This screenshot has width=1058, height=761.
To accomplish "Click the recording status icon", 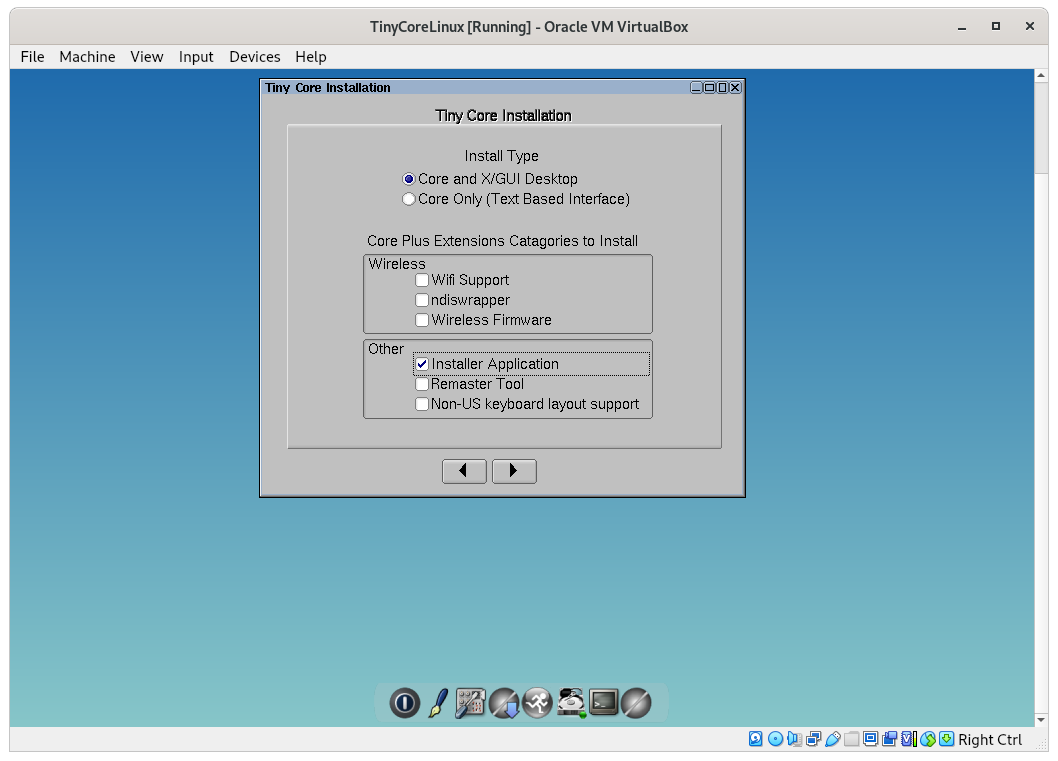I will [889, 739].
